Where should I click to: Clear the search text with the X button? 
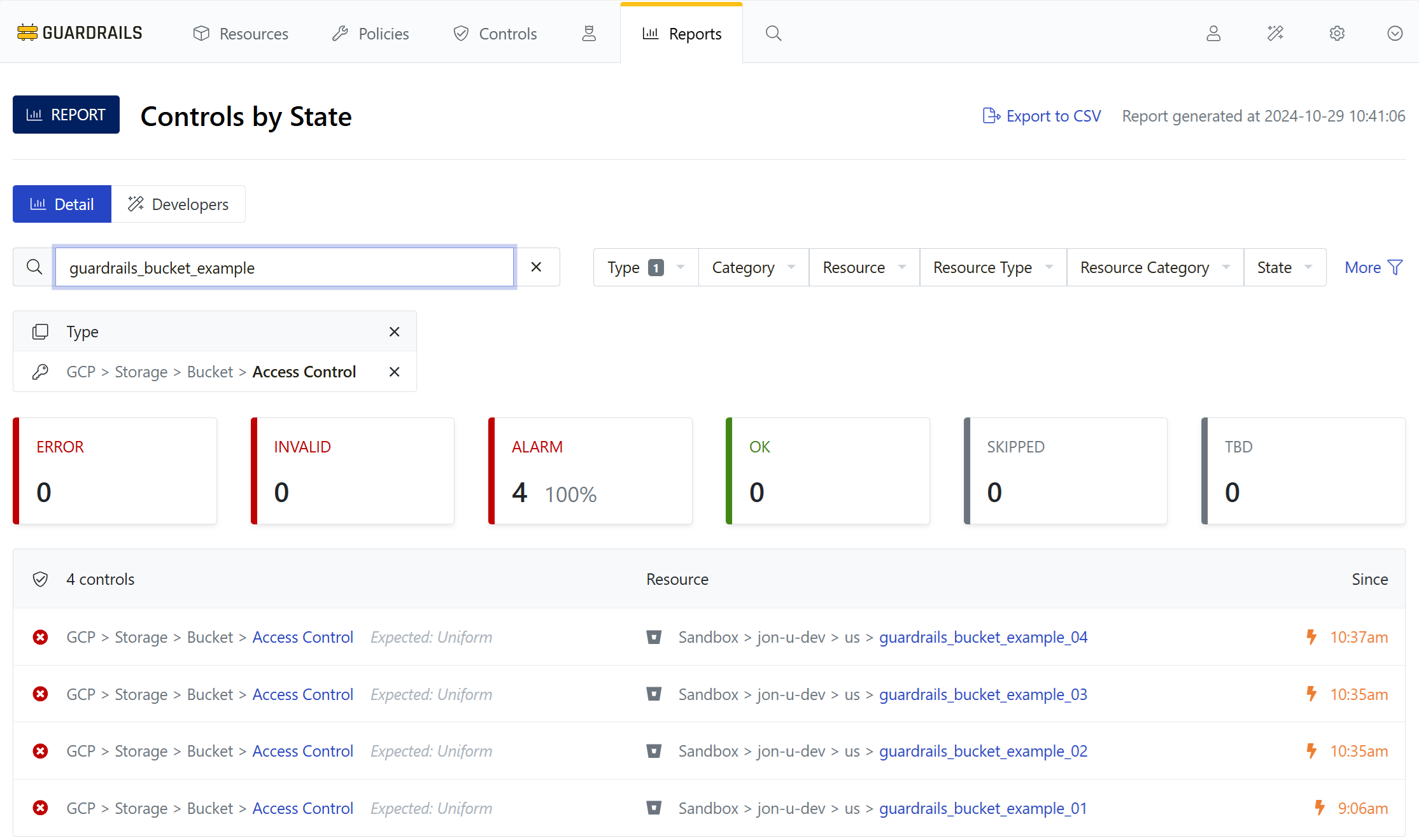point(536,267)
